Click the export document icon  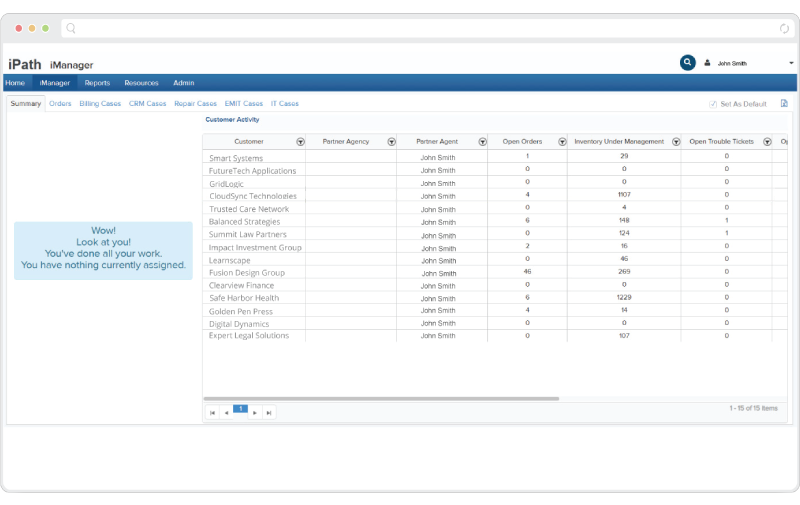click(x=784, y=103)
